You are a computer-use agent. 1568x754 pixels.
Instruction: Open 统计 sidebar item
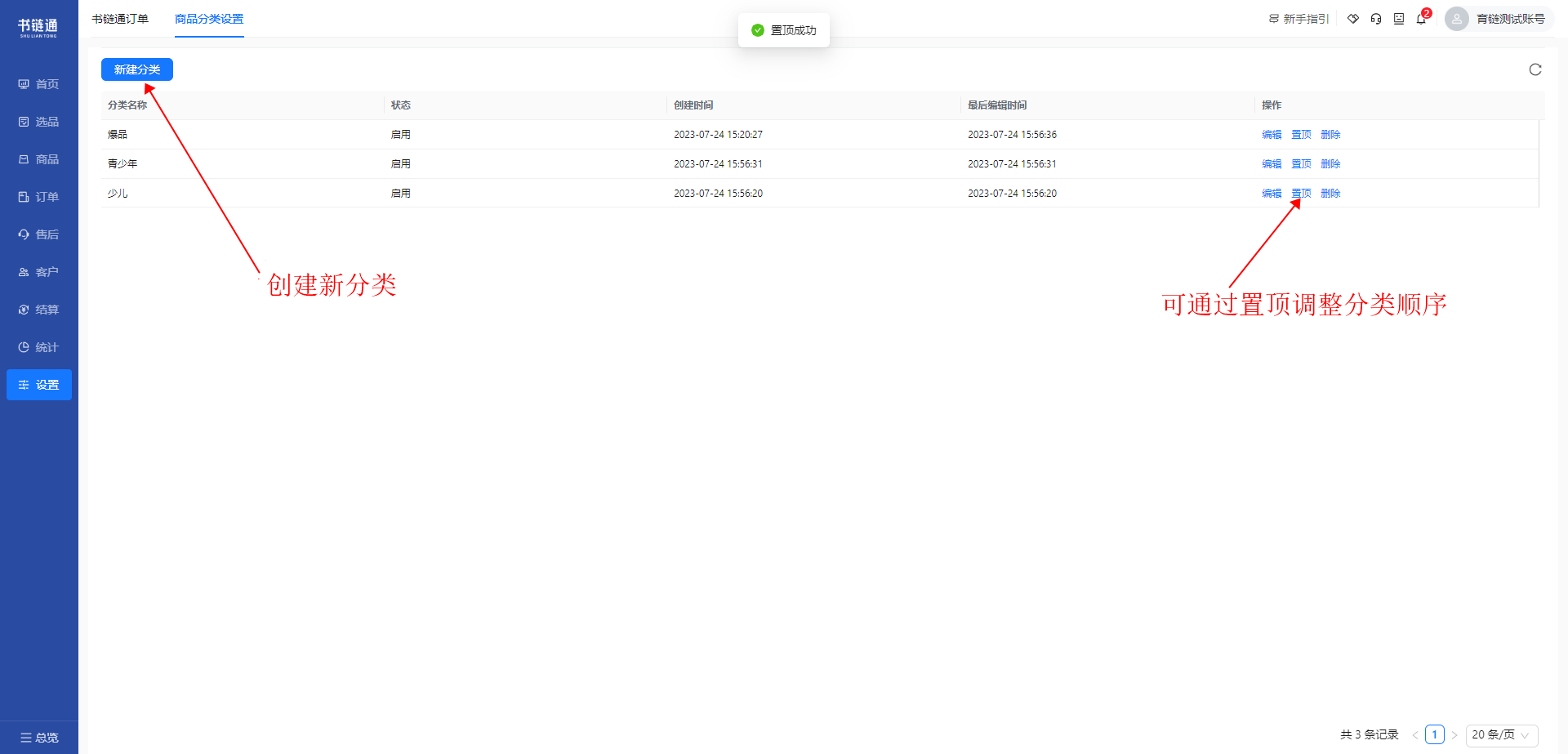(x=38, y=347)
